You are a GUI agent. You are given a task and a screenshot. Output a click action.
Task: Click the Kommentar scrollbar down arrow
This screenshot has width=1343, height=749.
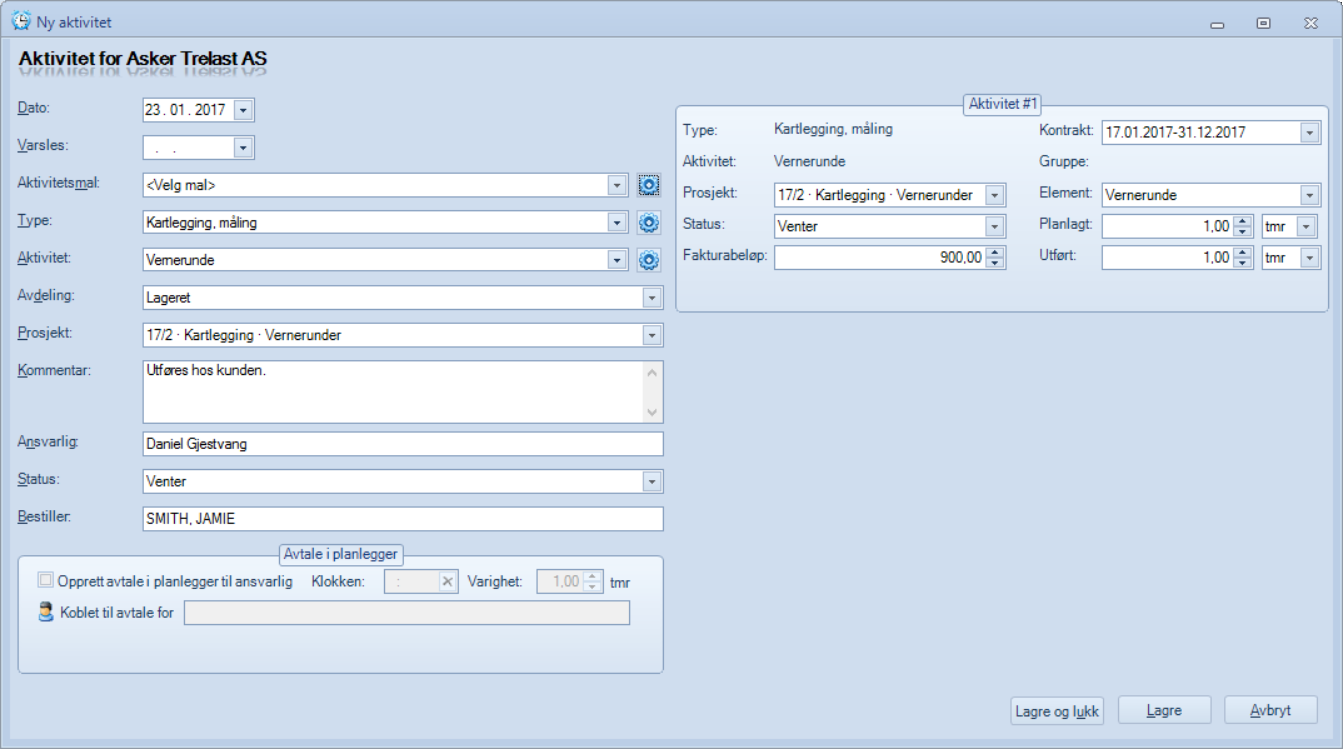tap(653, 412)
